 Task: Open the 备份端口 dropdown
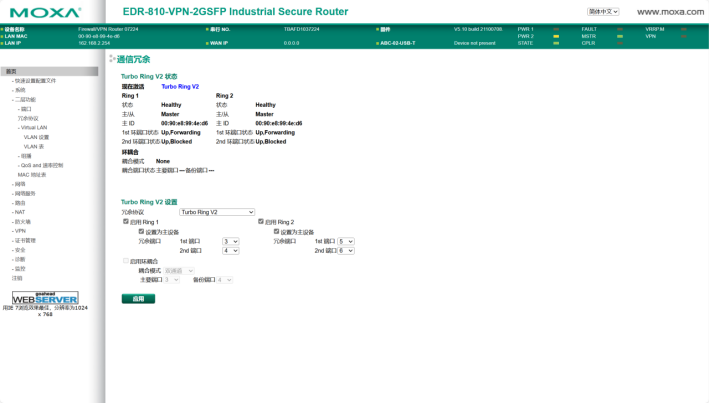(x=225, y=280)
